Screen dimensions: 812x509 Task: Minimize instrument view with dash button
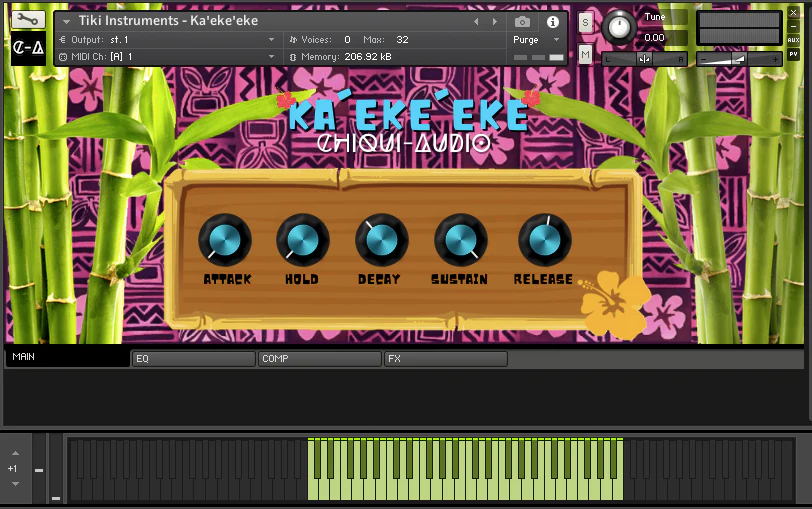click(x=793, y=26)
